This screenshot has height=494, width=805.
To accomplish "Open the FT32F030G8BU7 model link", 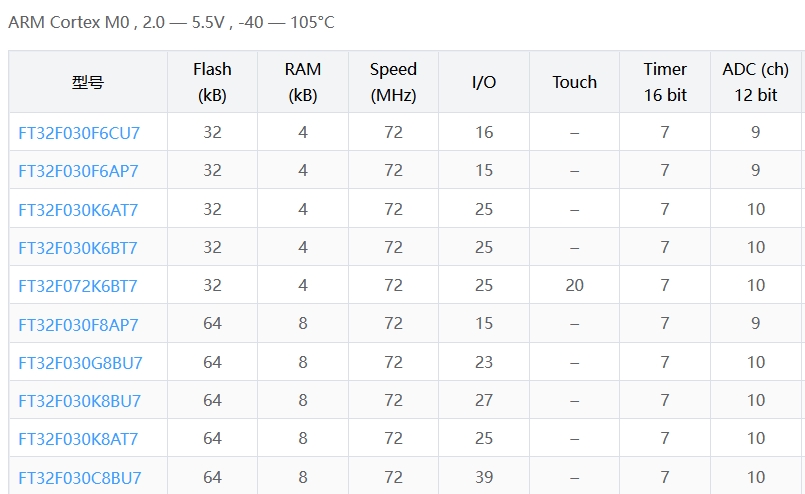I will coord(80,363).
